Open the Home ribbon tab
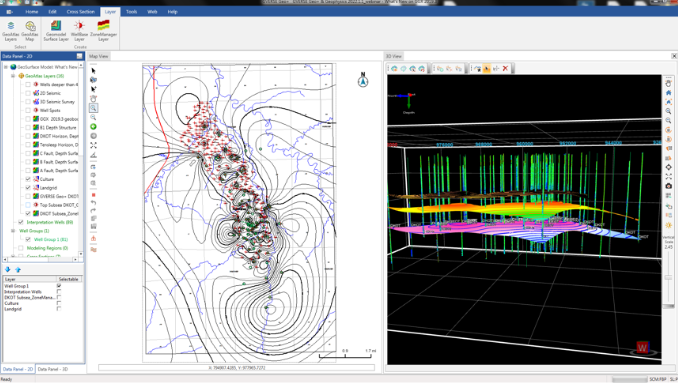Viewport: 678px width, 383px height. coord(32,12)
